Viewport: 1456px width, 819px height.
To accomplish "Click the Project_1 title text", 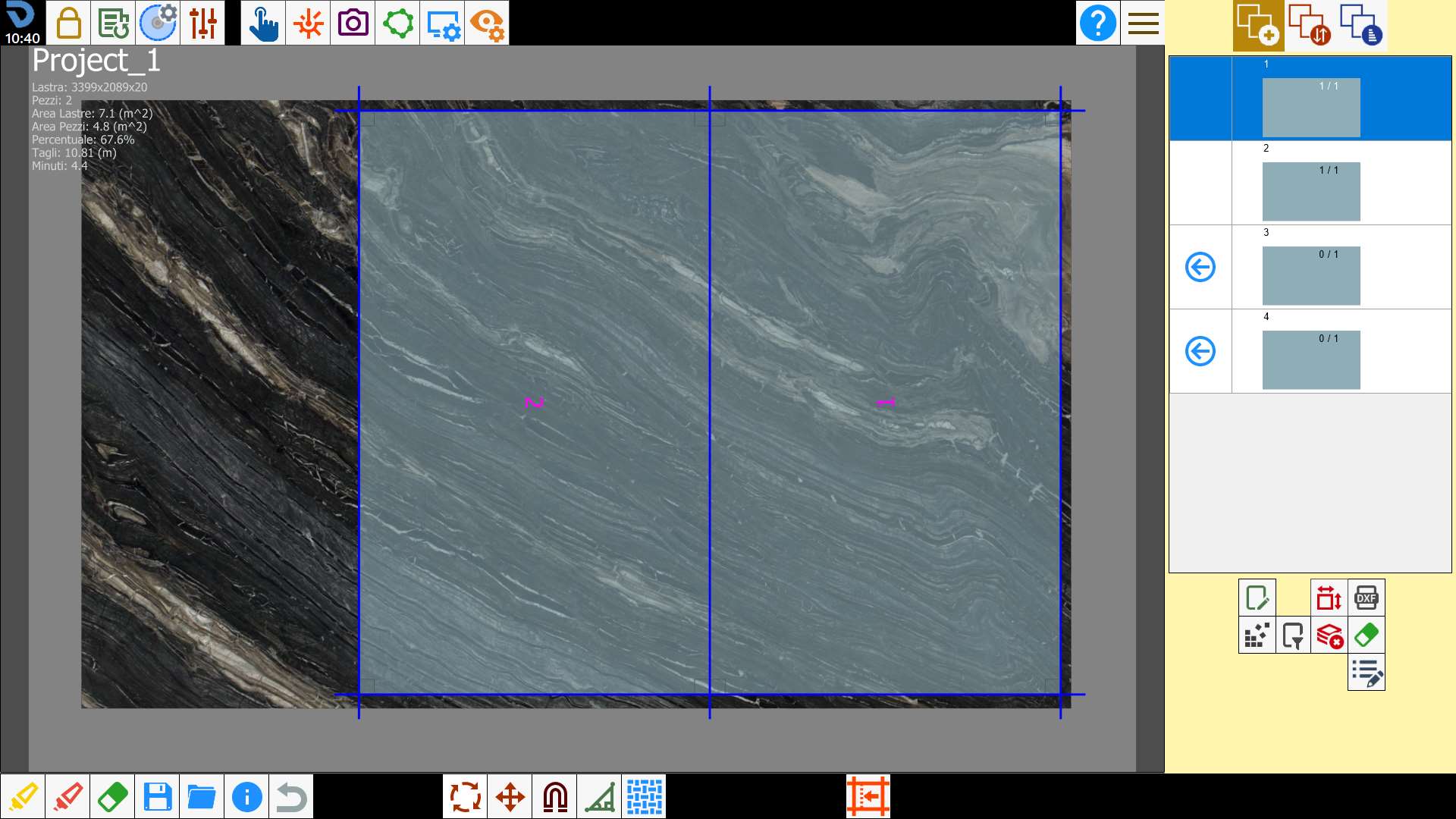I will 96,61.
